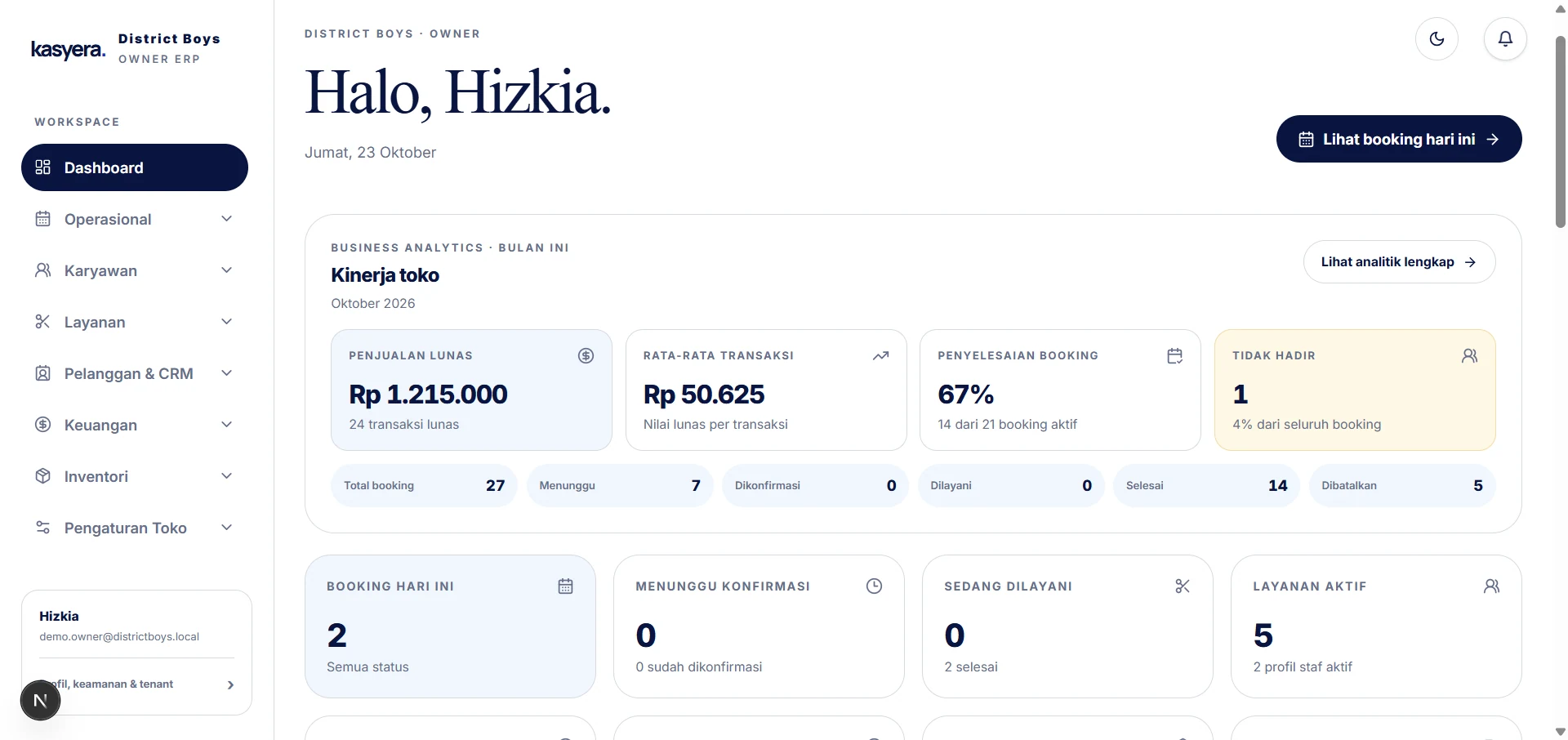Expand the Layanan menu chevron
Image resolution: width=1568 pixels, height=740 pixels.
[227, 322]
